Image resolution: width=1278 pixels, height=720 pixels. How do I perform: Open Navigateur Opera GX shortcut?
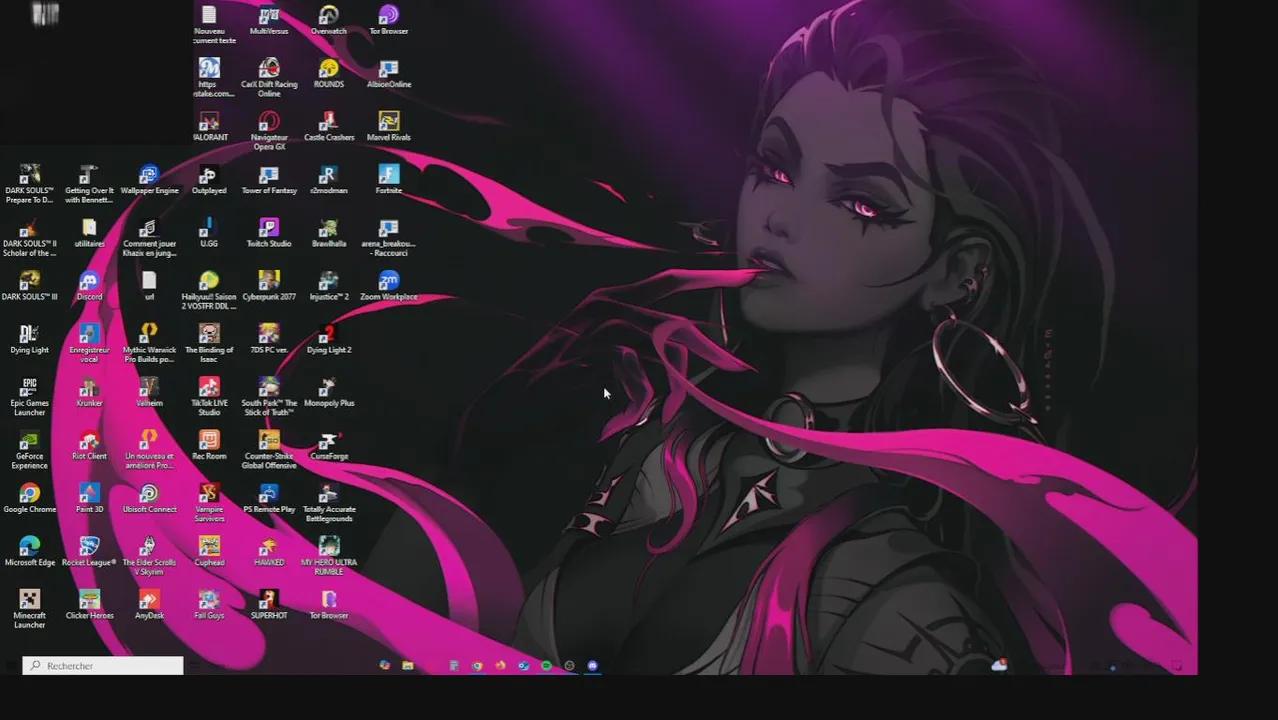coord(269,131)
